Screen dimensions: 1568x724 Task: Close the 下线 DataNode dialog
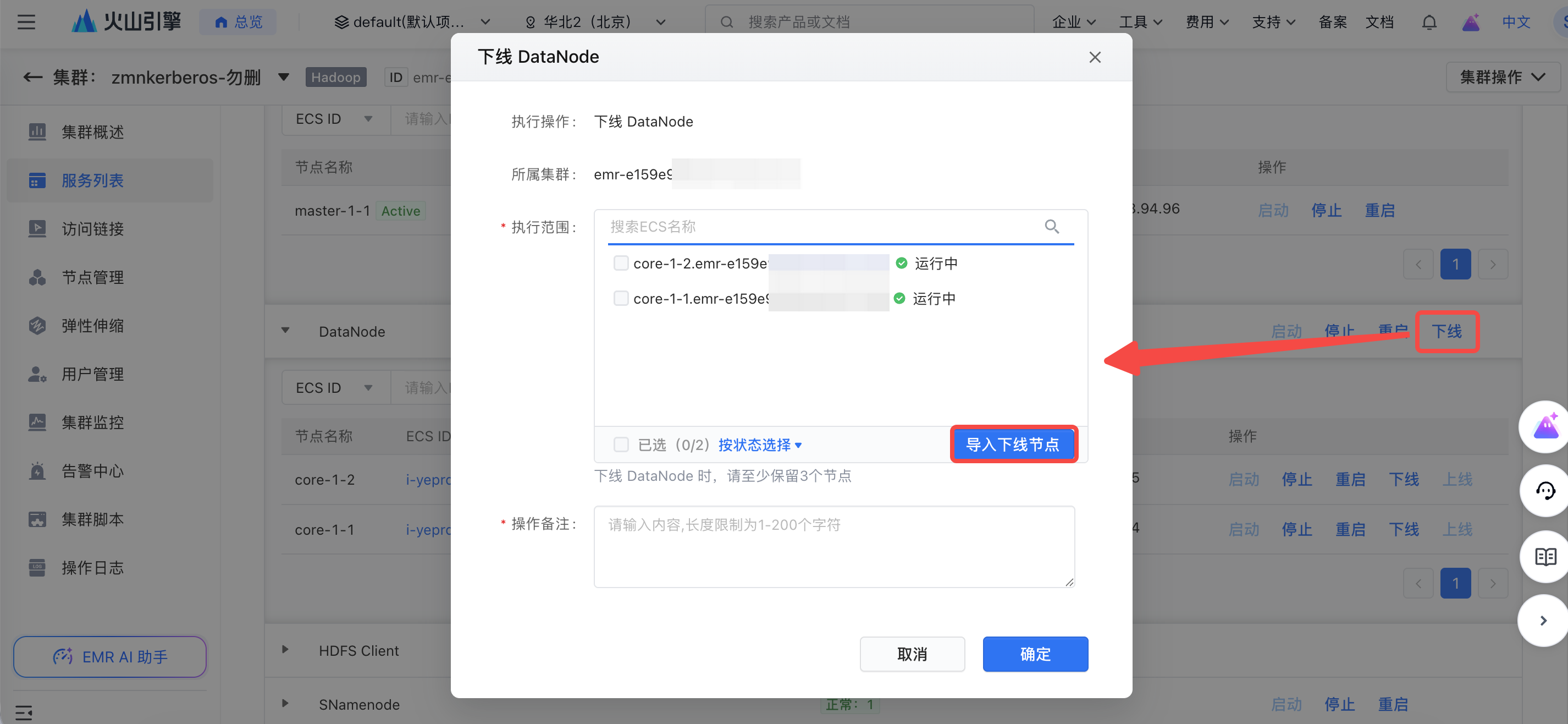pyautogui.click(x=1095, y=57)
